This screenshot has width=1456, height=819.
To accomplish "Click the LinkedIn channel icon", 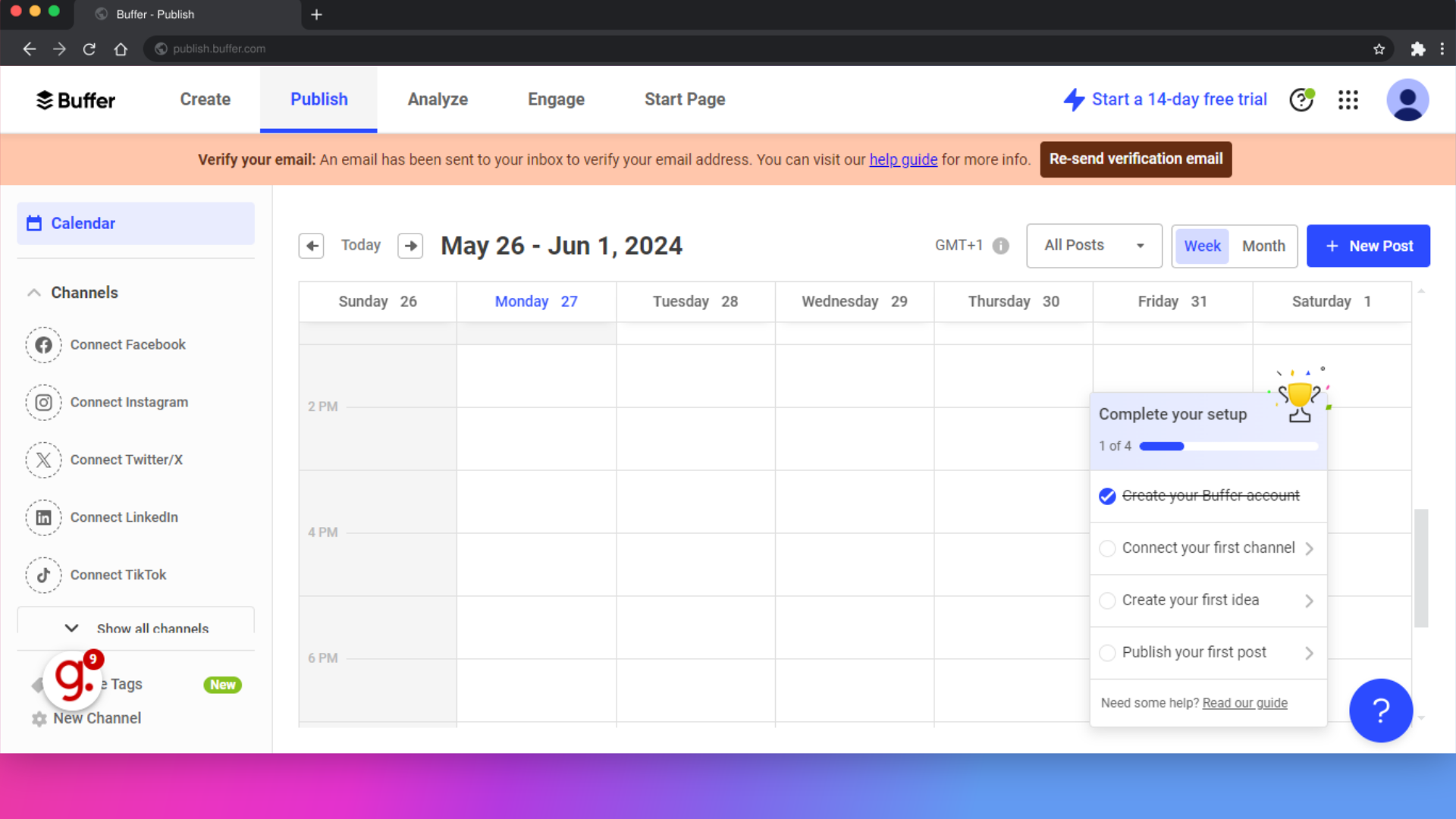I will [44, 518].
